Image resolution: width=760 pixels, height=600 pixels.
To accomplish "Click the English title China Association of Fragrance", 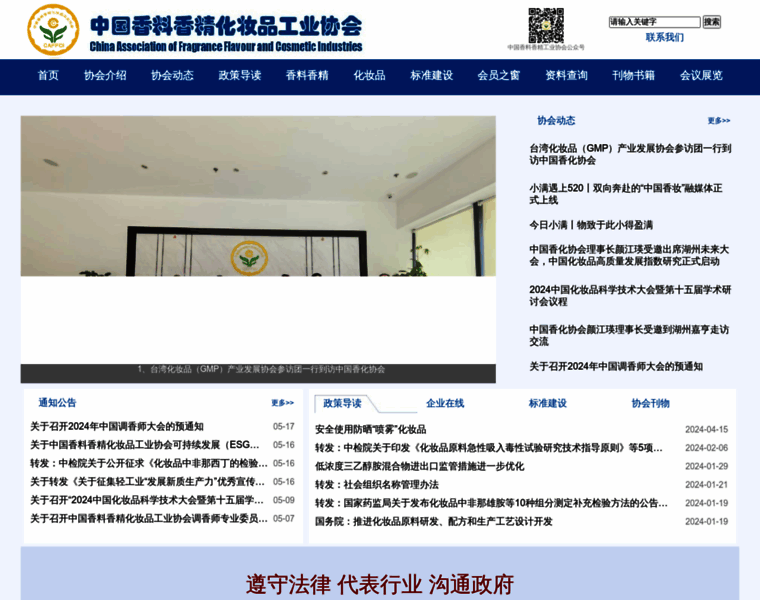I will click(226, 47).
